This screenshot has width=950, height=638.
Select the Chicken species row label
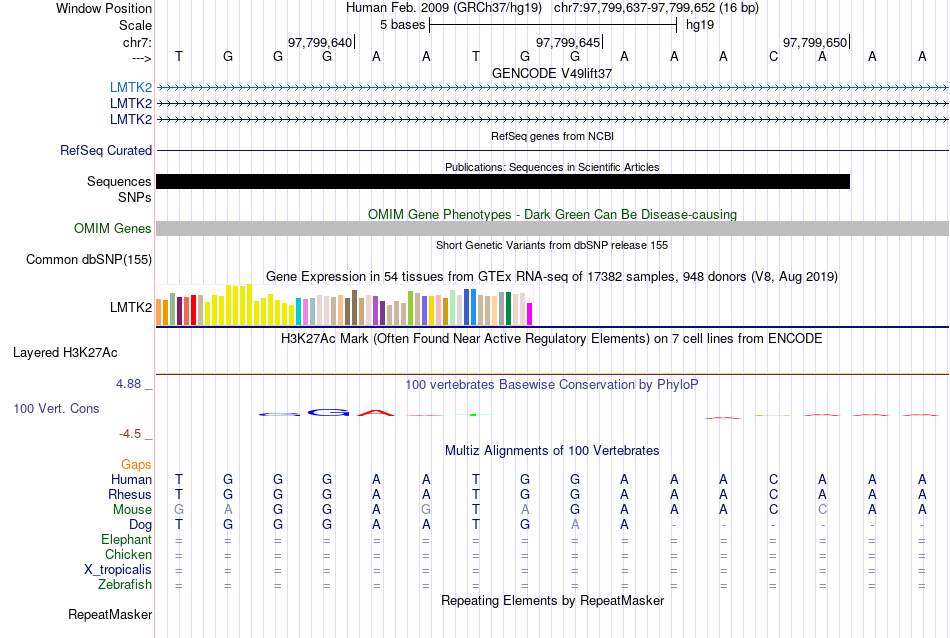tap(128, 554)
